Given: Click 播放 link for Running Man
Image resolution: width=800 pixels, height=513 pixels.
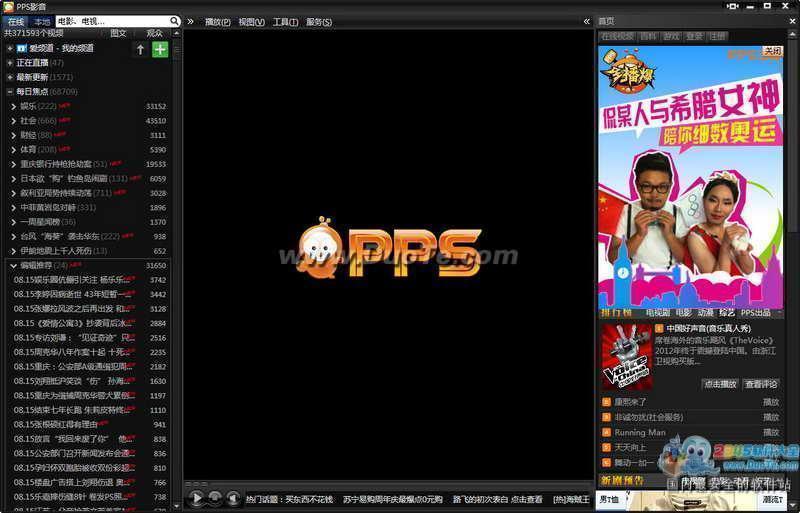Looking at the screenshot, I should tap(771, 432).
